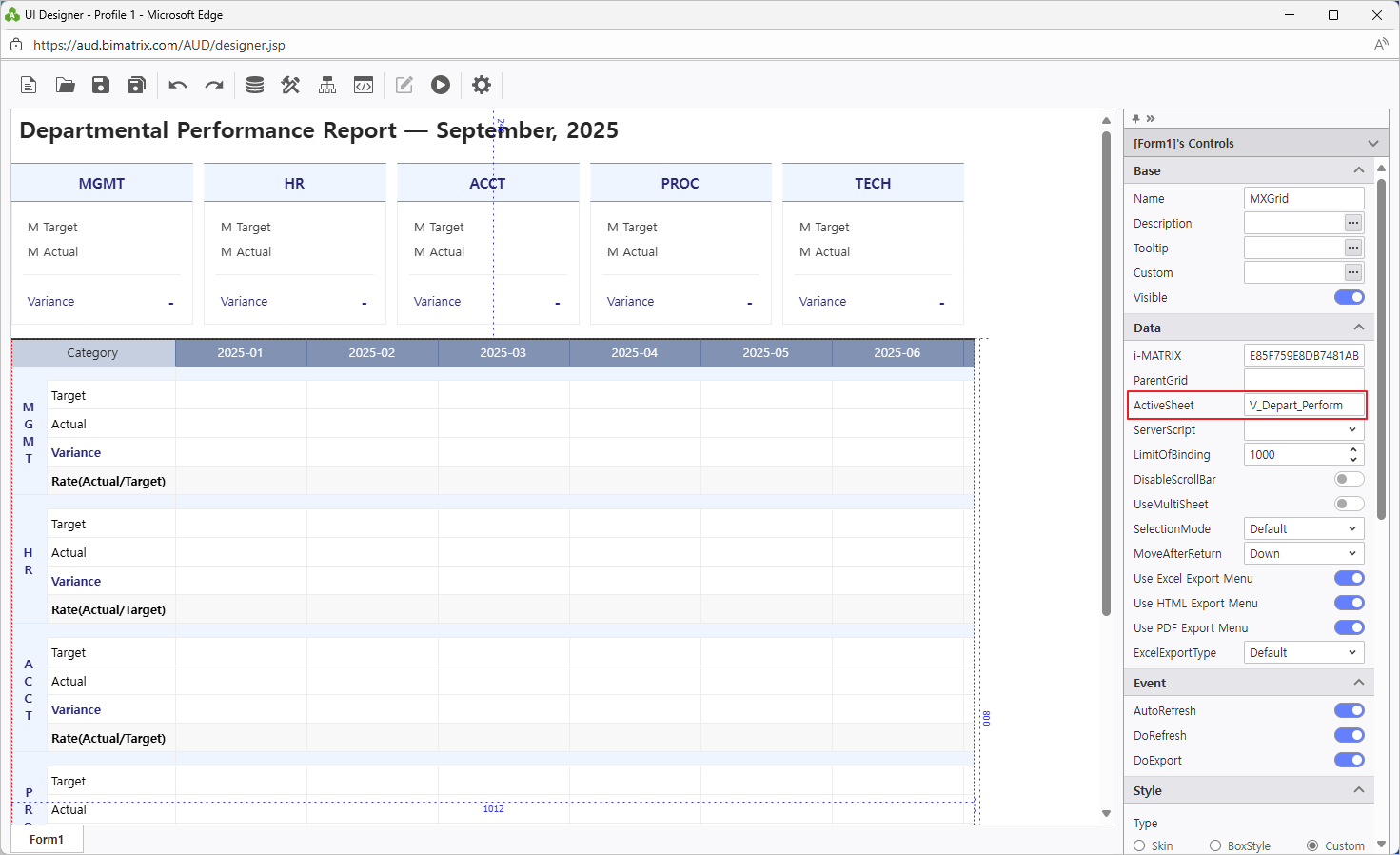The image size is (1400, 855).
Task: Open the script code editor icon
Action: pyautogui.click(x=363, y=85)
